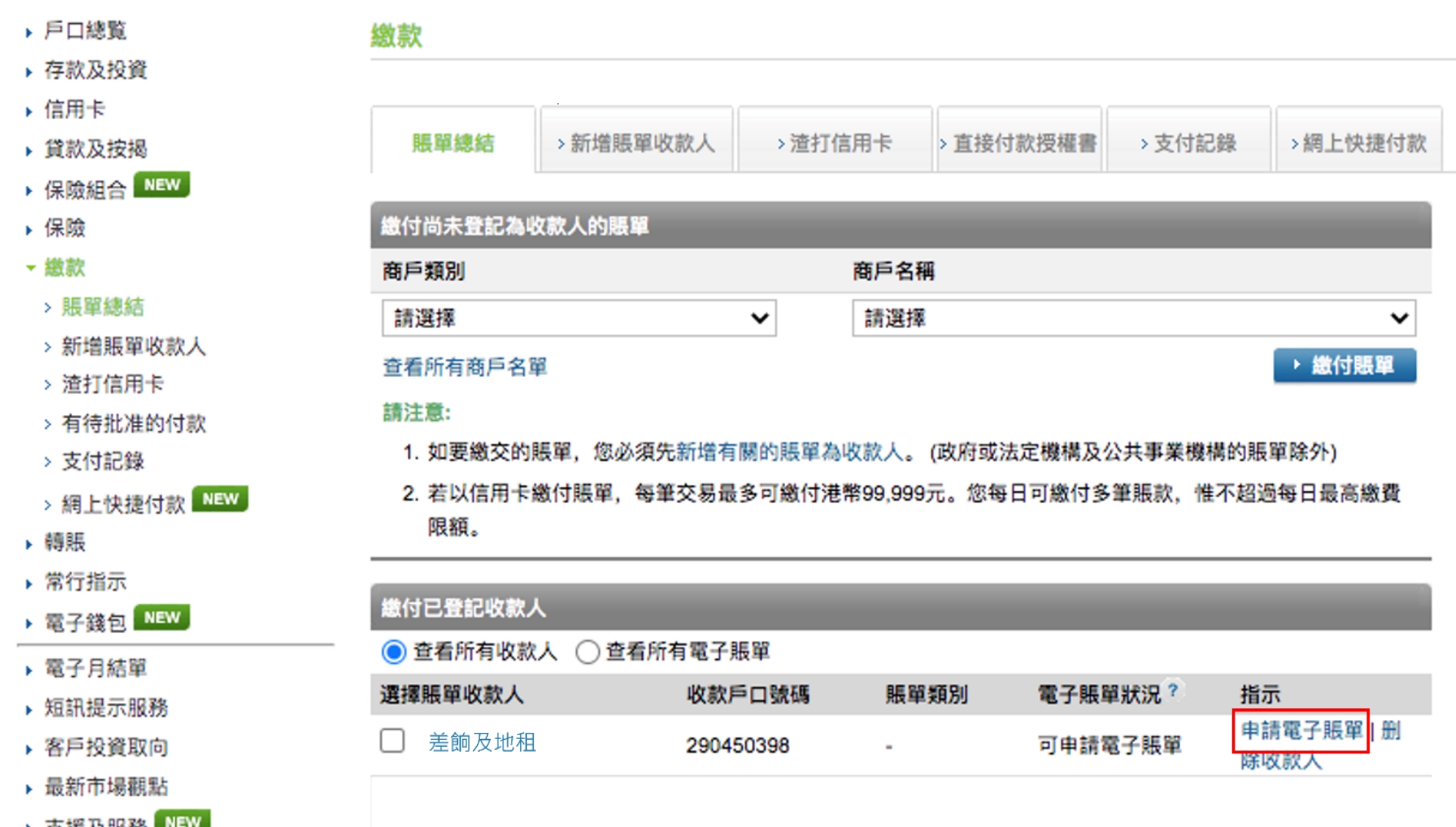This screenshot has width=1456, height=827.
Task: Click the help icon beside 電子賬單狀況
Action: pyautogui.click(x=1173, y=690)
